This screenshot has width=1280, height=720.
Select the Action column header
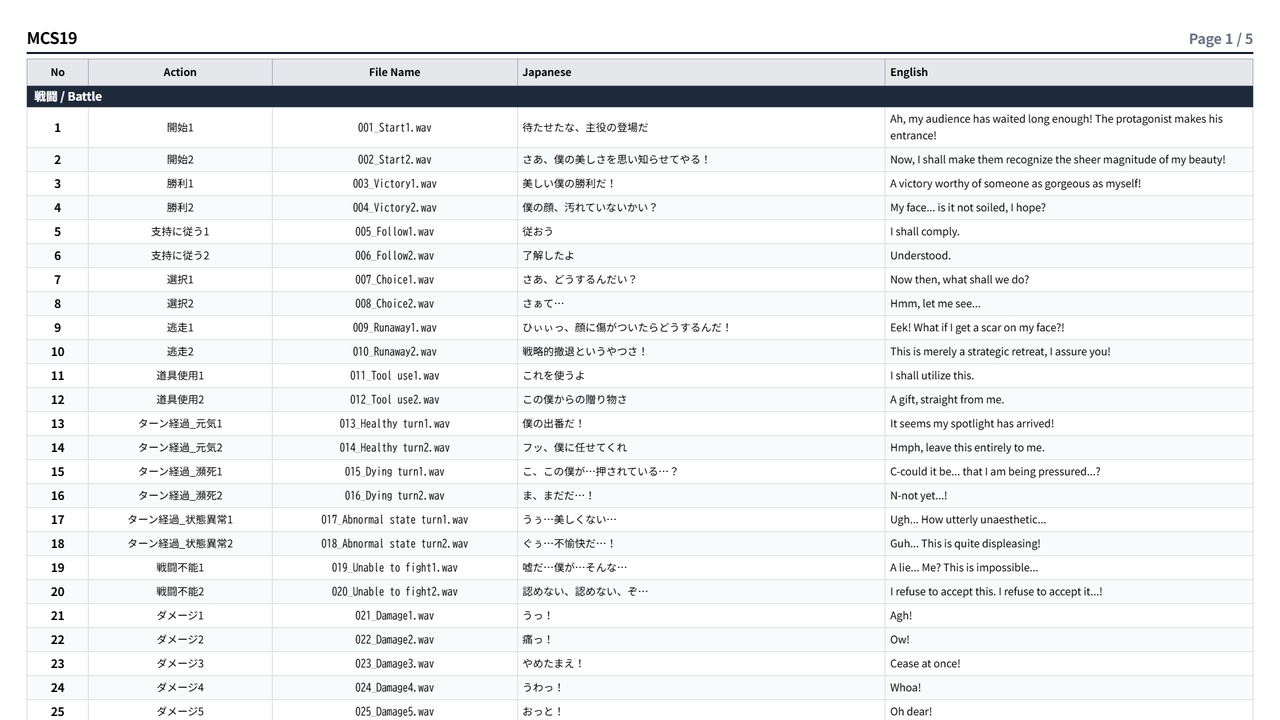pyautogui.click(x=180, y=72)
